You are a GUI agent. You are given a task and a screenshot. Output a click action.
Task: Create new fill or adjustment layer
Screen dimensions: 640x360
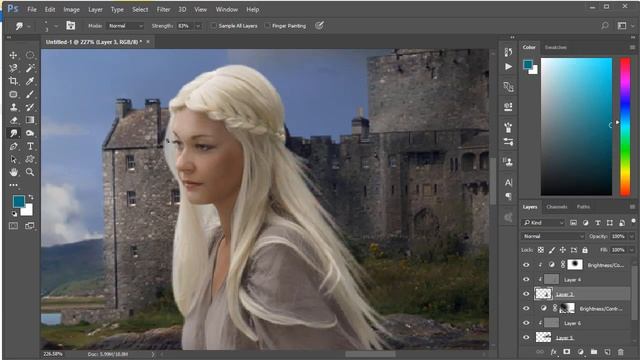[580, 352]
